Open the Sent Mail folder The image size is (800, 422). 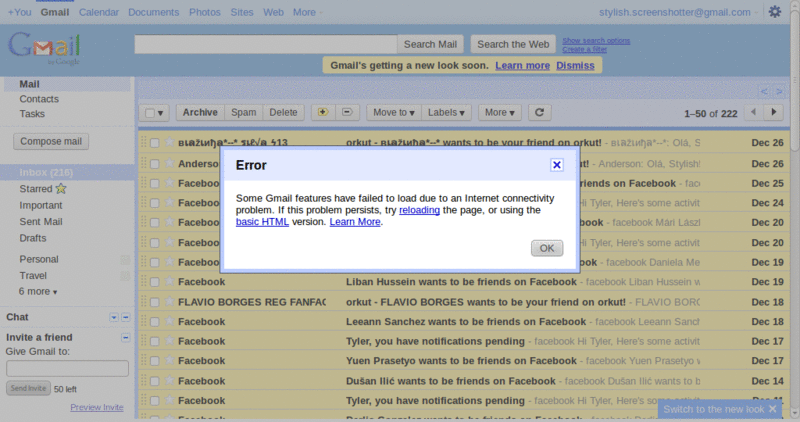(41, 221)
